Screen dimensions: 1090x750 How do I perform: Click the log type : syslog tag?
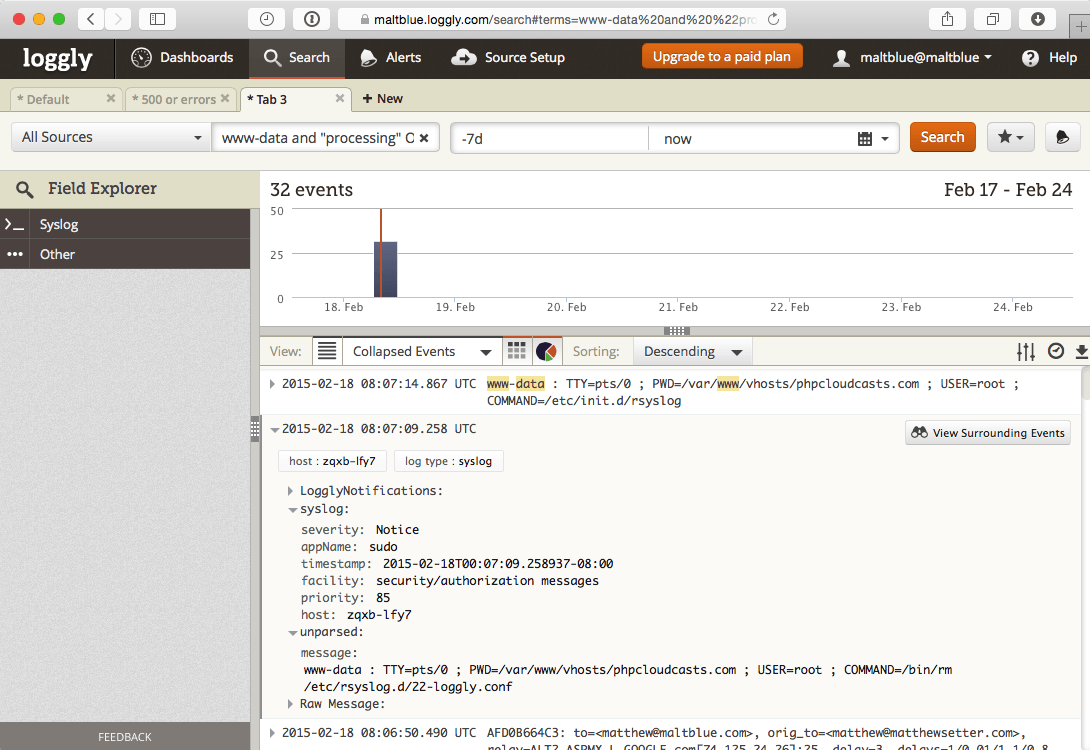(448, 461)
